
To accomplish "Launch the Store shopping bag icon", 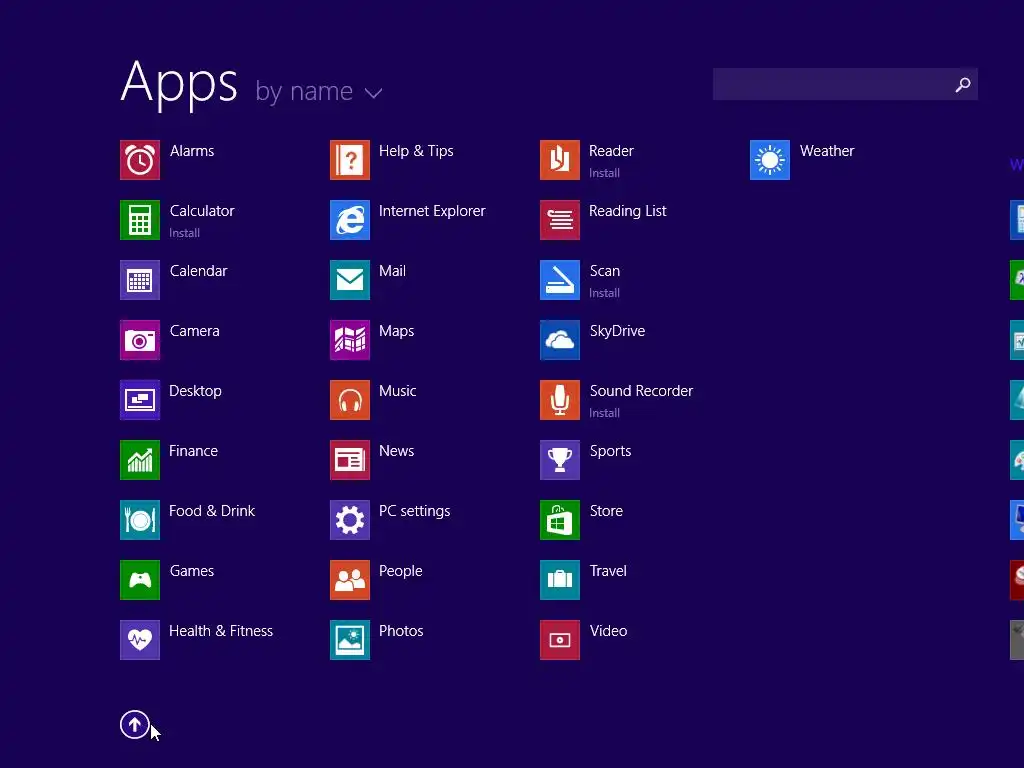I will coord(560,520).
